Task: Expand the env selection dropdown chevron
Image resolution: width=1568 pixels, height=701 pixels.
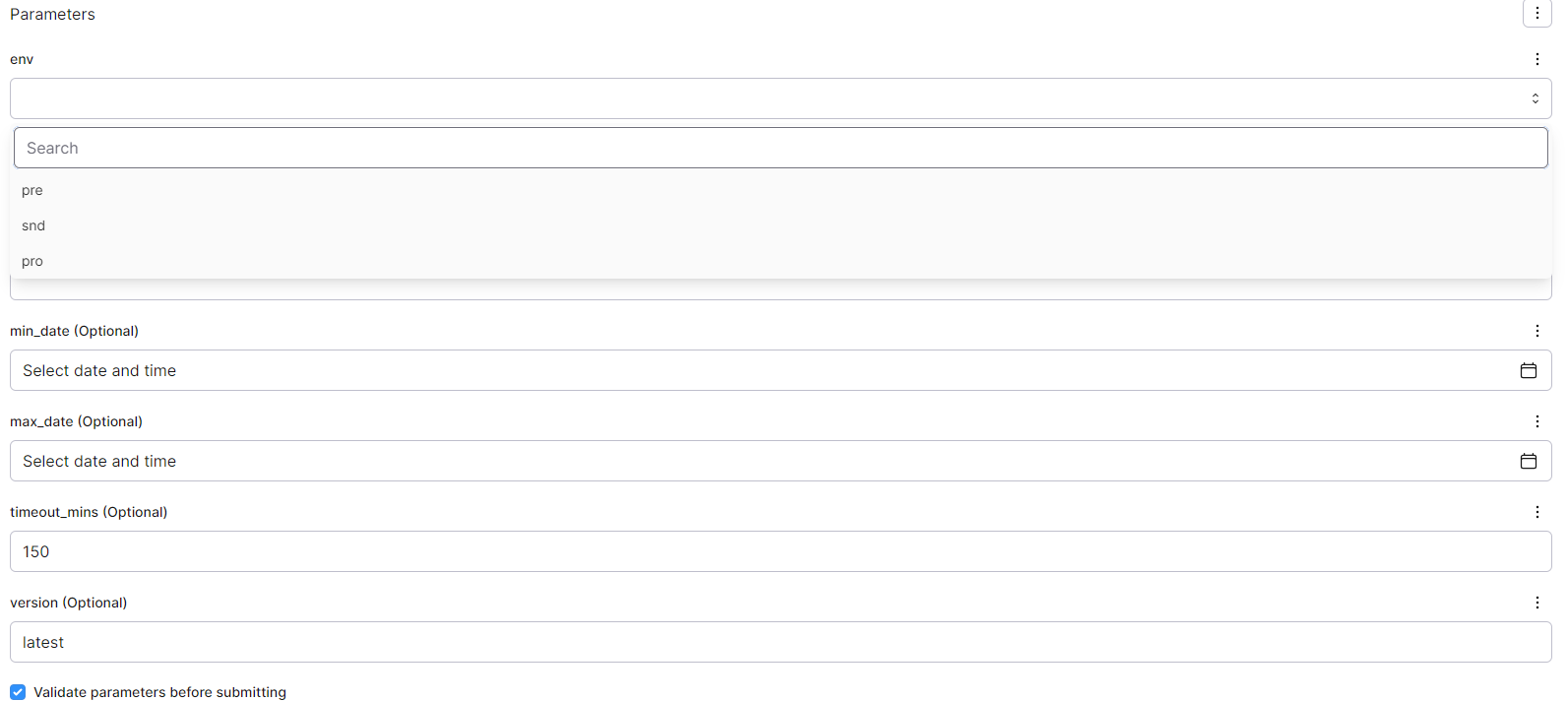Action: click(1535, 97)
